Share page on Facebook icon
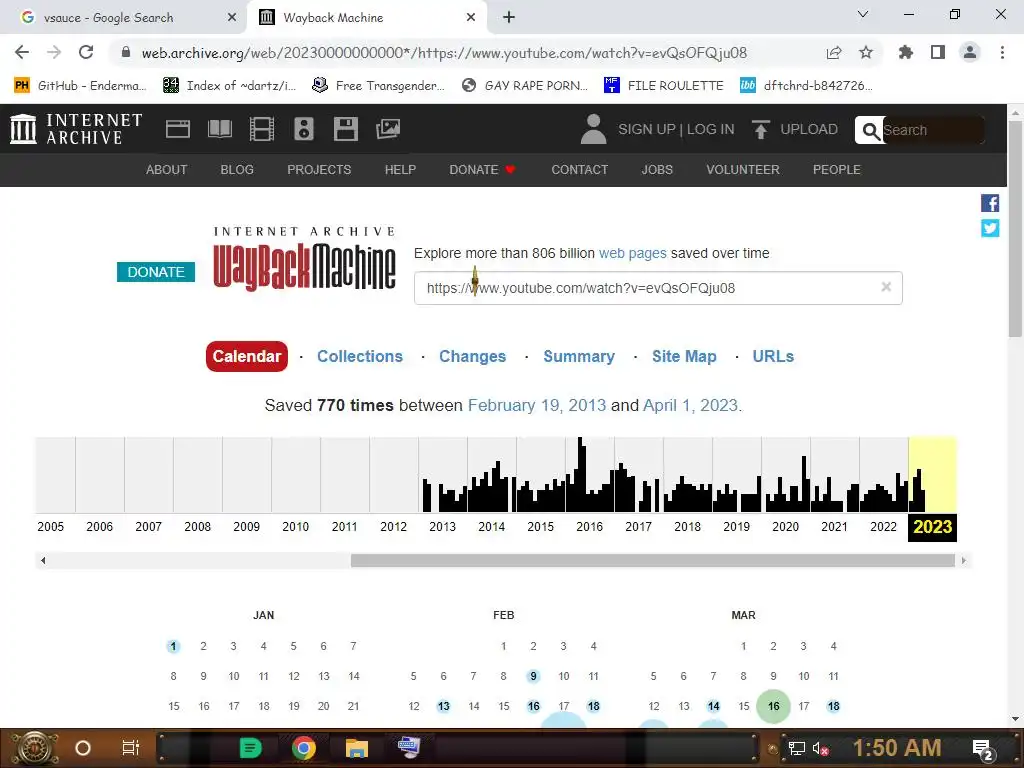The image size is (1024, 768). point(989,203)
